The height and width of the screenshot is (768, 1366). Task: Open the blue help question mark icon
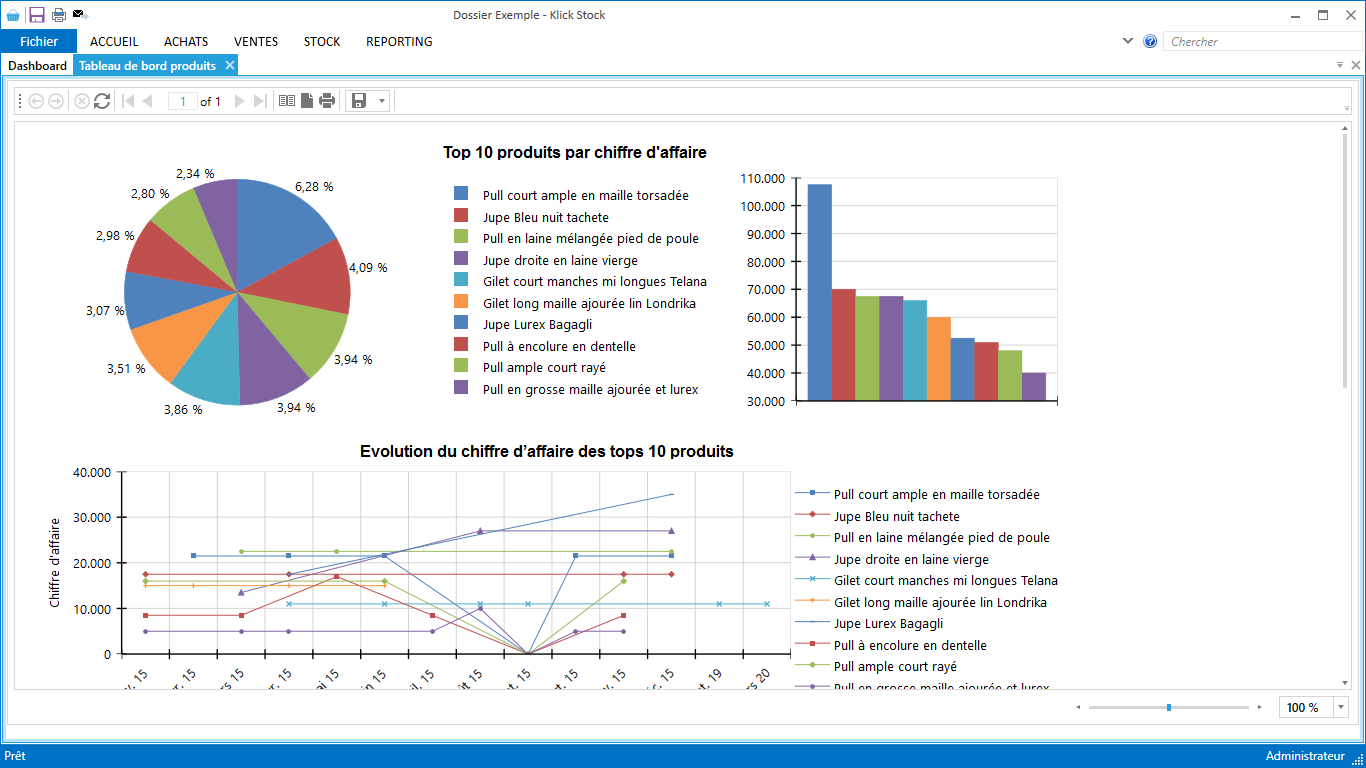pyautogui.click(x=1150, y=42)
